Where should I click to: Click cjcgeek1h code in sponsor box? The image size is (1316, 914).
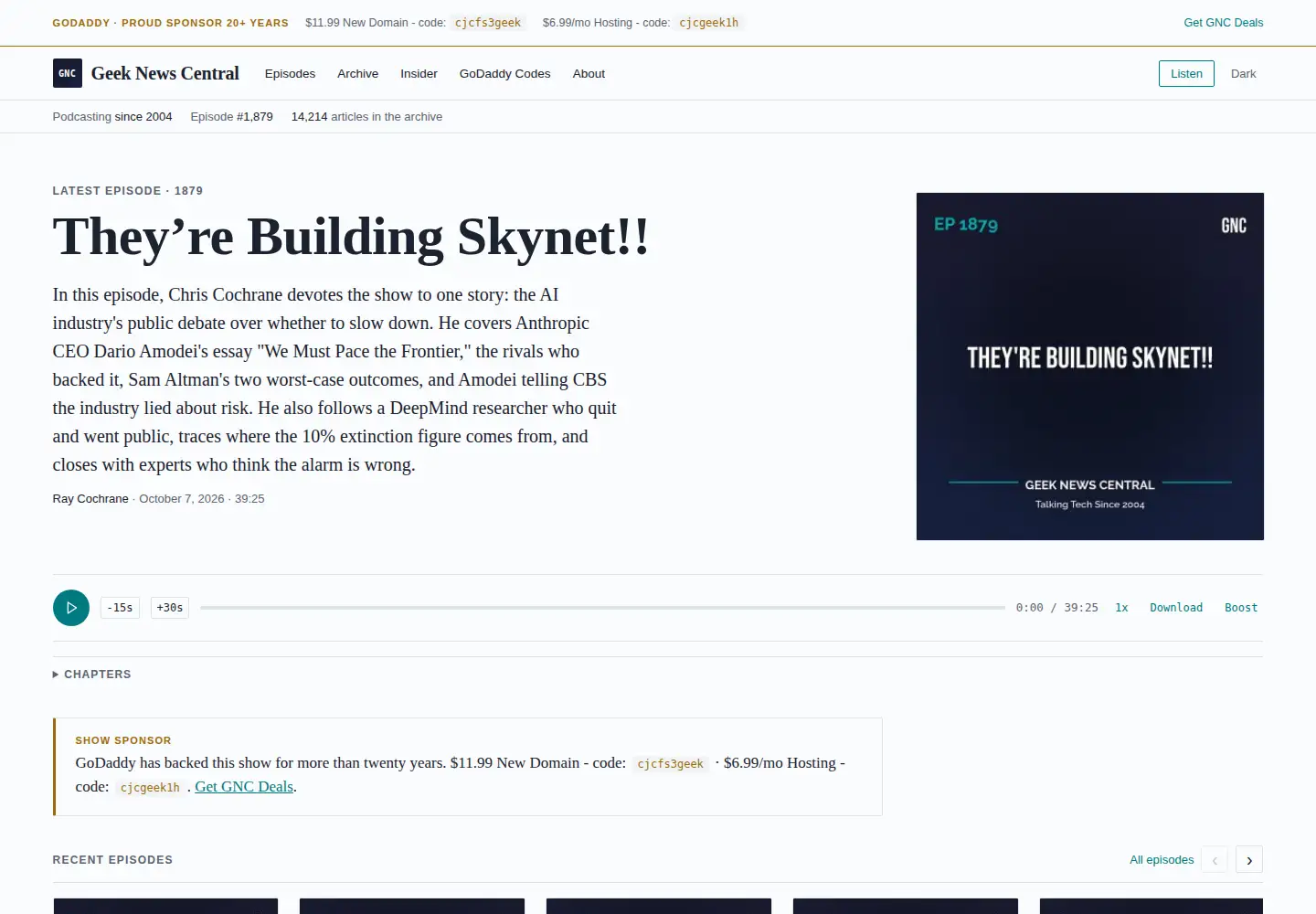click(x=150, y=788)
